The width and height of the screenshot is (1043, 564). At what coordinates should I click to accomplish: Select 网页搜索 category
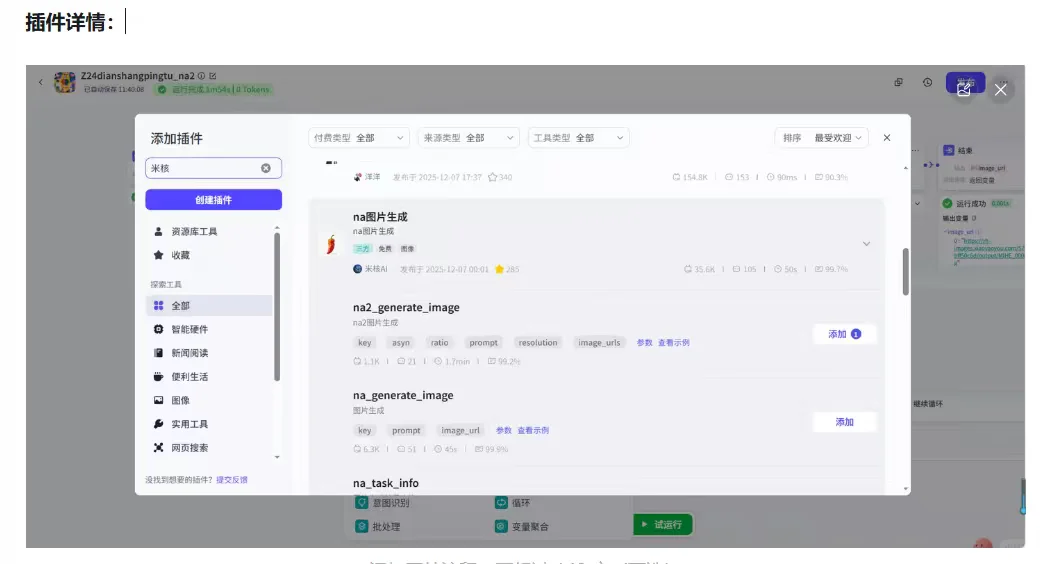pyautogui.click(x=209, y=448)
